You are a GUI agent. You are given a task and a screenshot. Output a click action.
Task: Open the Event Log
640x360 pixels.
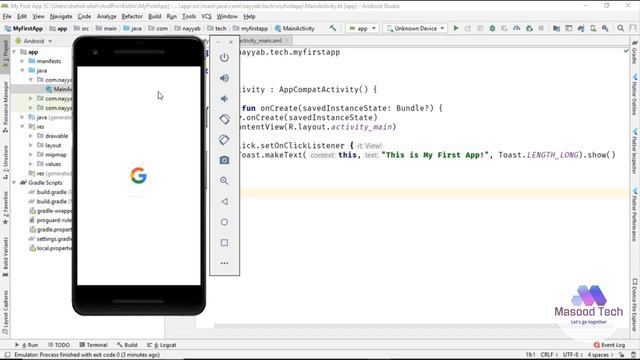(609, 345)
